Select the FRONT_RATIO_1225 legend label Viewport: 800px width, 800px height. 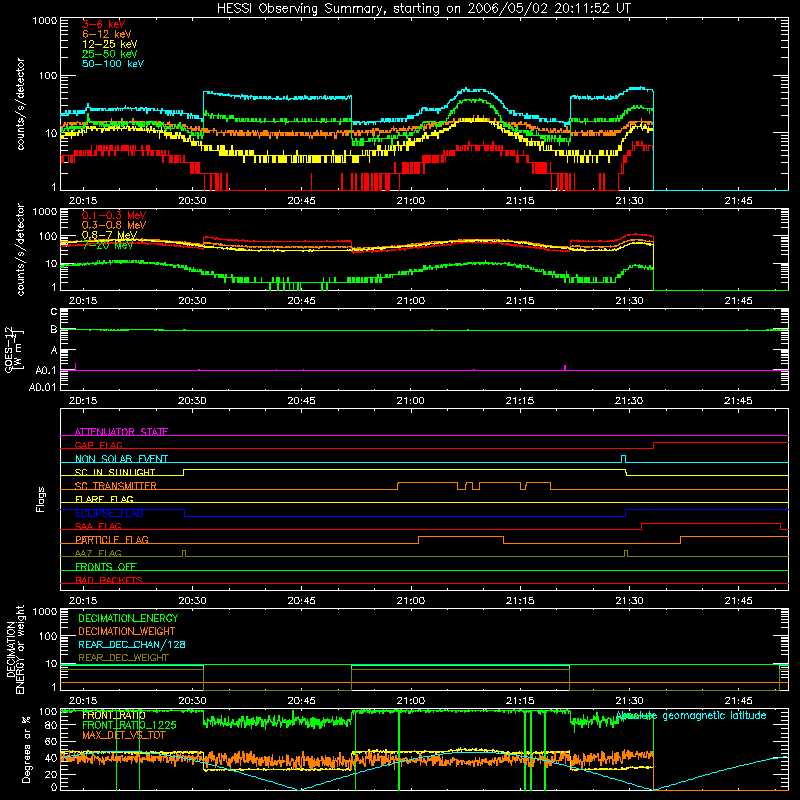(129, 725)
